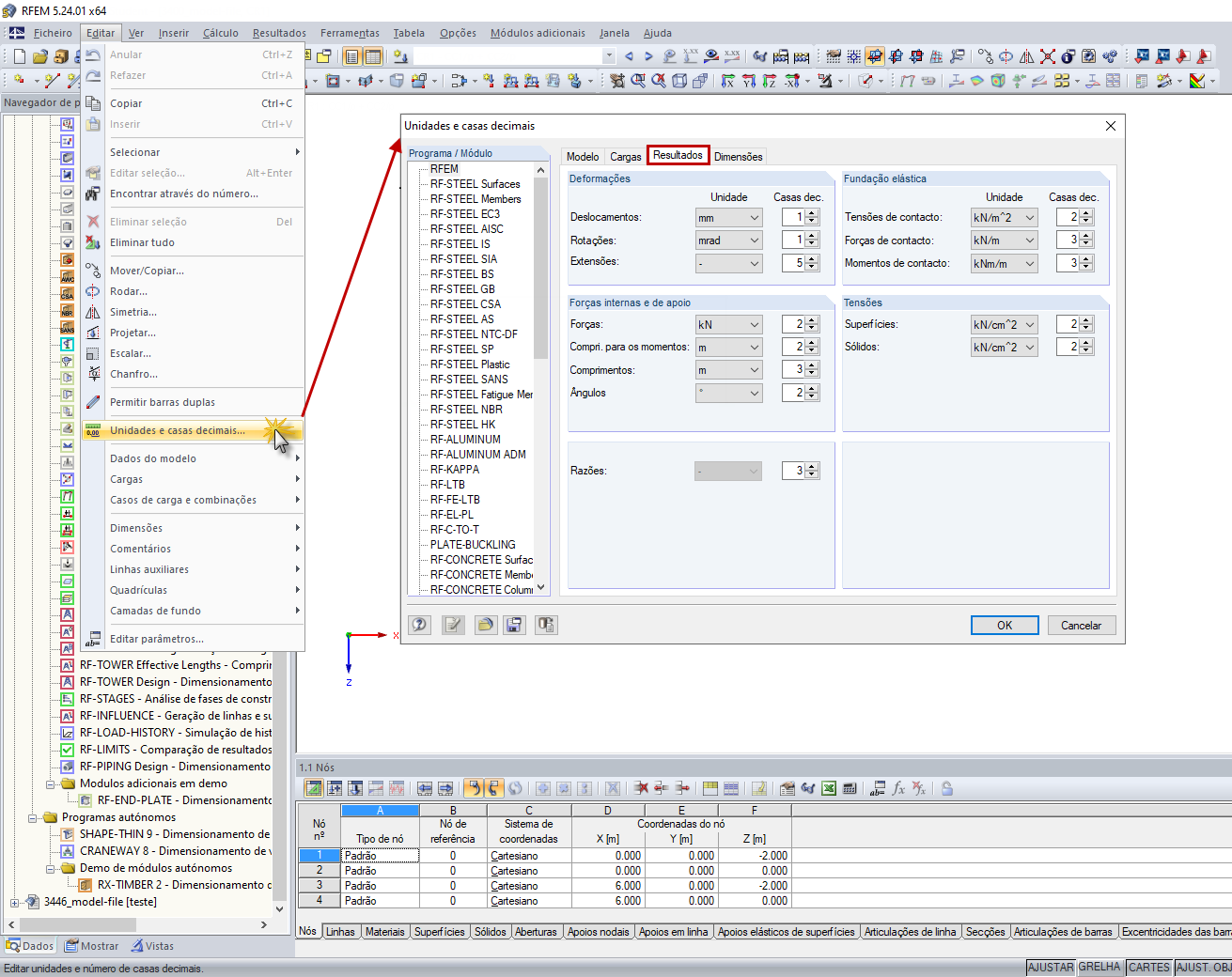This screenshot has width=1232, height=977.
Task: Switch to the Modelo tab in dialog
Action: (583, 157)
